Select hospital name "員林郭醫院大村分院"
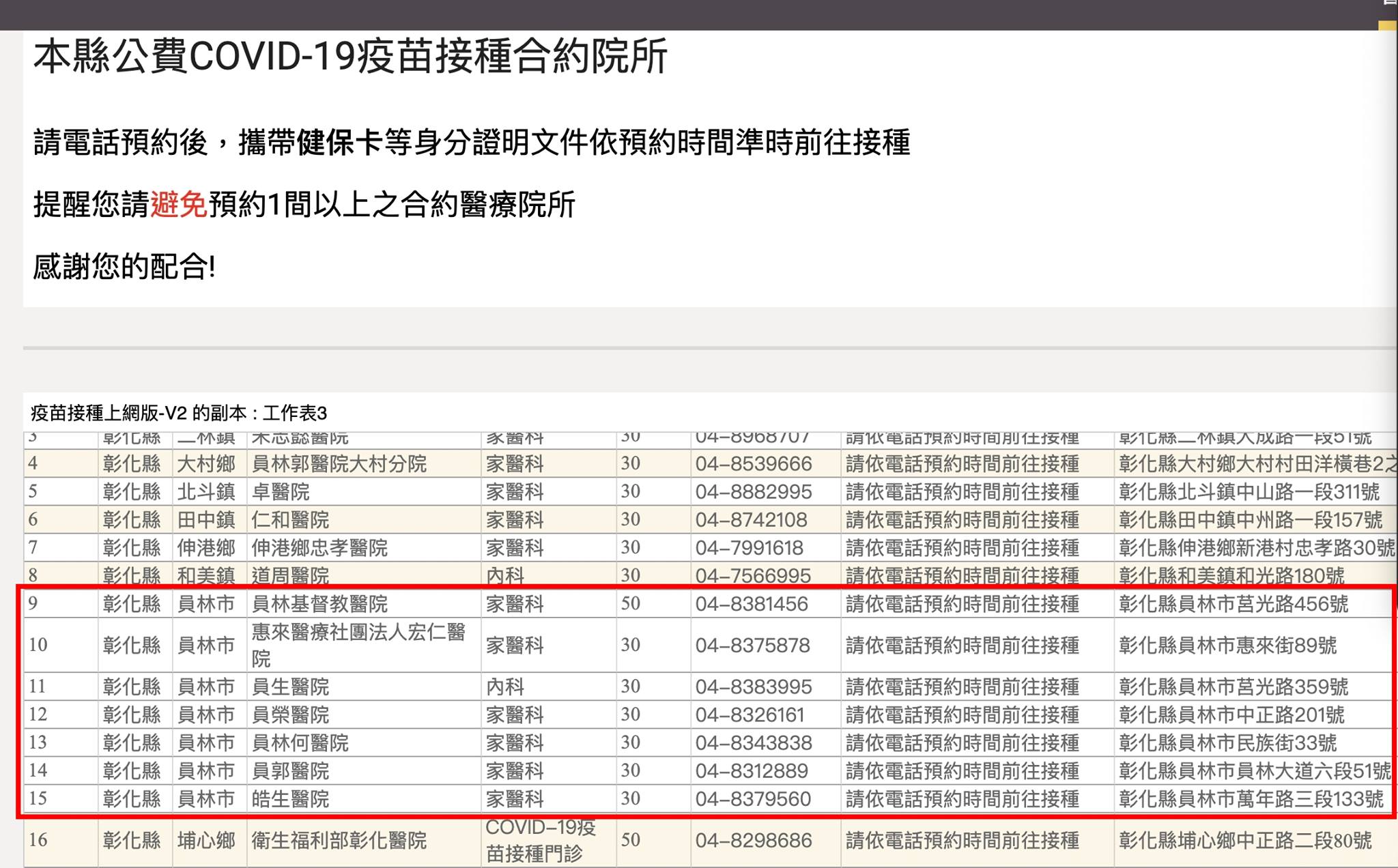 click(x=339, y=464)
